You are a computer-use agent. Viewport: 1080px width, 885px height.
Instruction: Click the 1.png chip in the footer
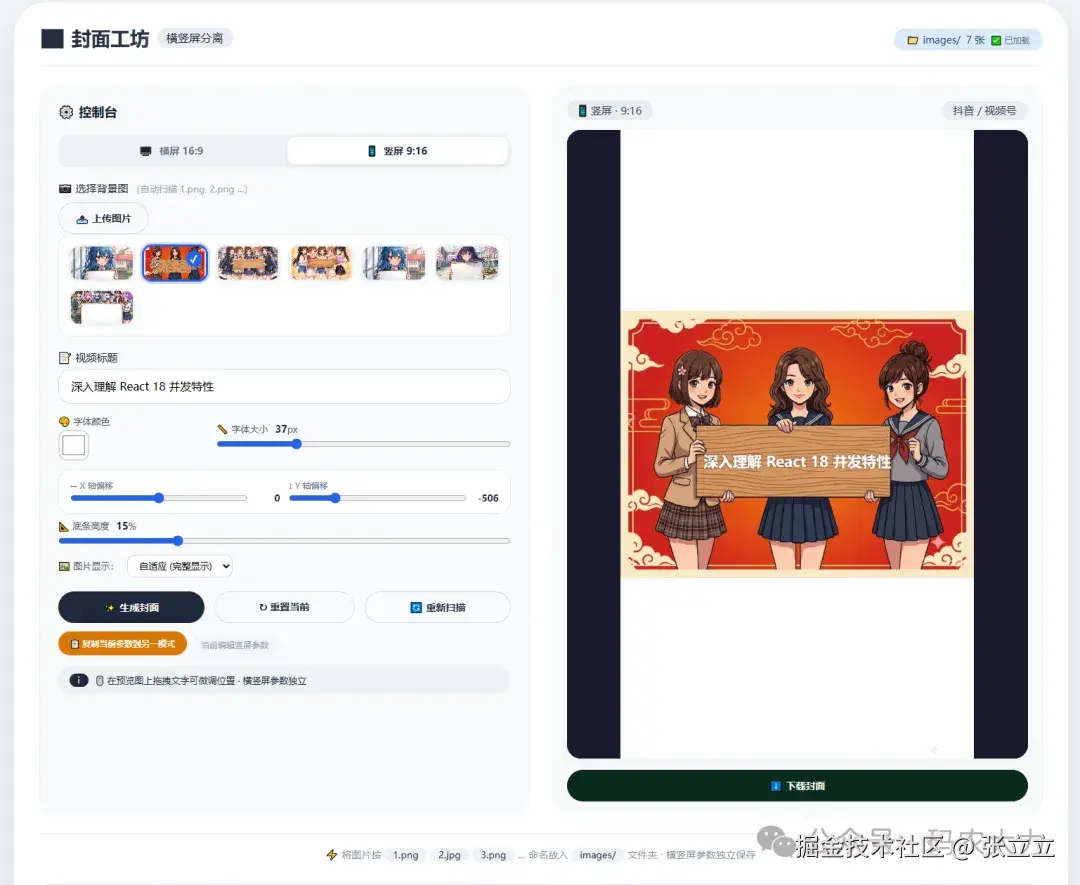coord(406,855)
